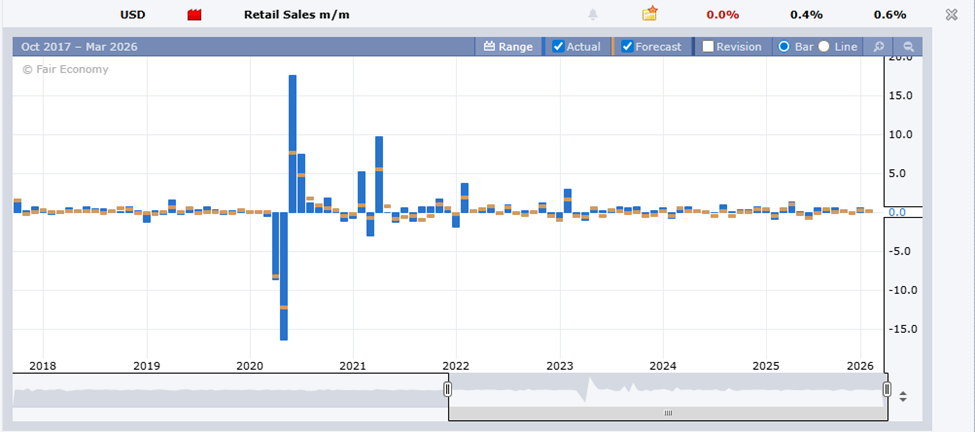Click the Retail Sales m/m event title
This screenshot has width=975, height=432.
297,15
